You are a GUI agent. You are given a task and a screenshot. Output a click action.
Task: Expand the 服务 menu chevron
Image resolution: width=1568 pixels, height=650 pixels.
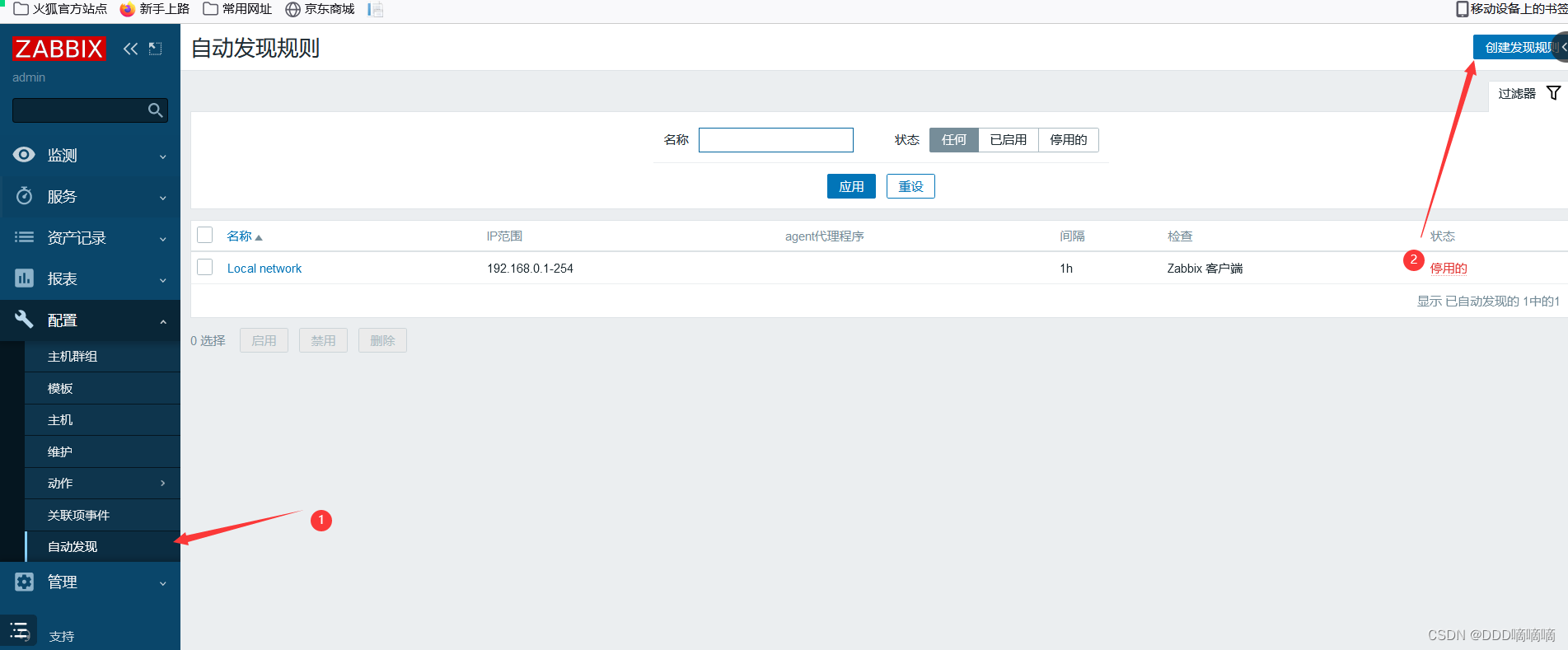tap(163, 198)
